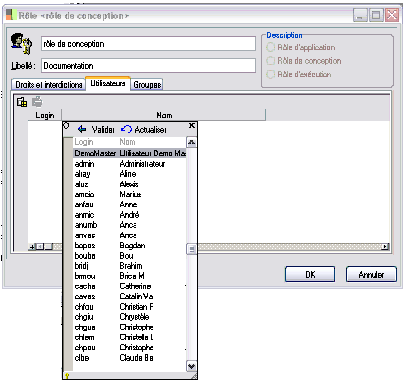This screenshot has width=406, height=381.
Task: Click the Login column header in the main grid
Action: pos(45,115)
